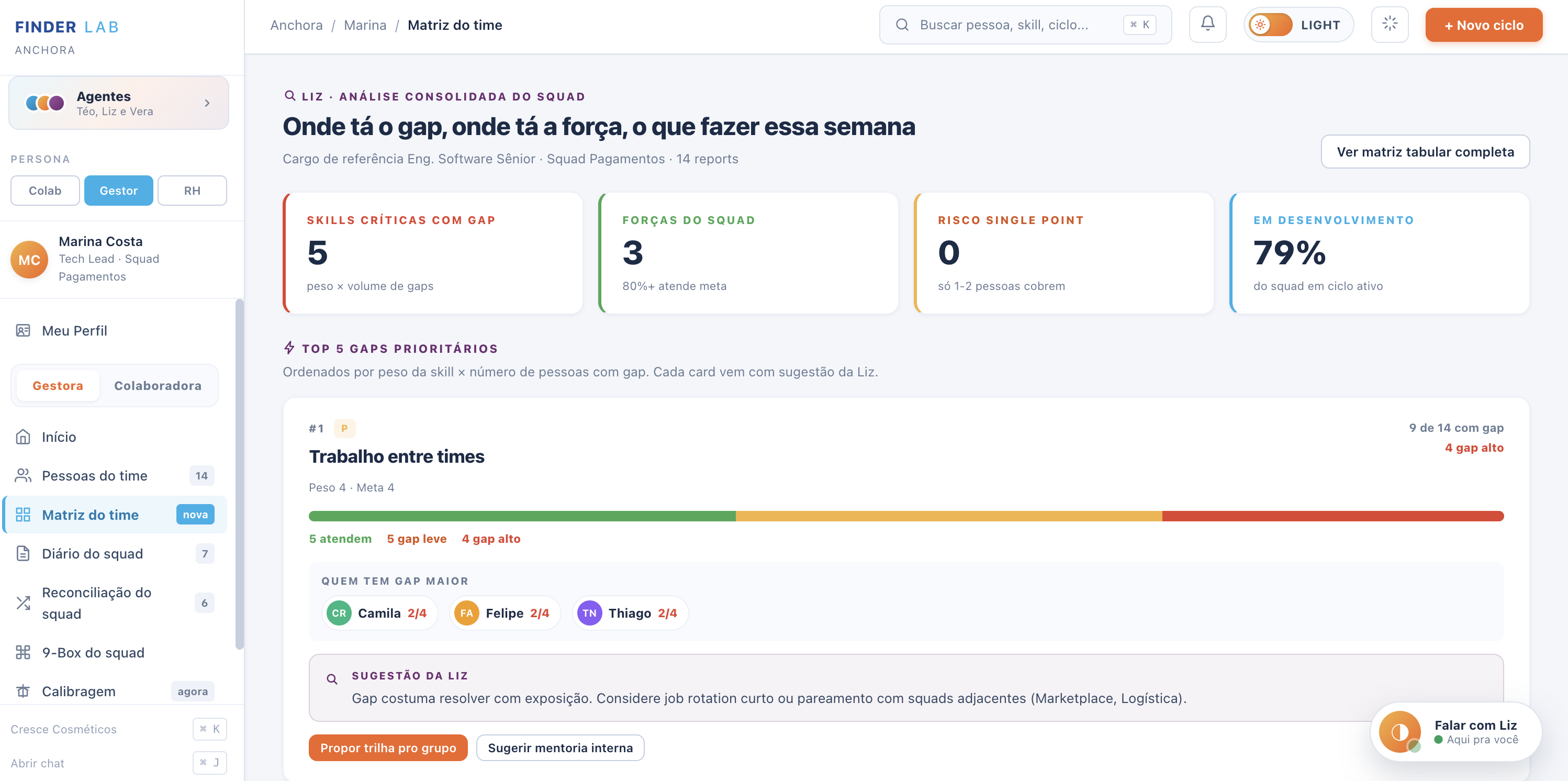Select the Gestora tab

[x=58, y=385]
